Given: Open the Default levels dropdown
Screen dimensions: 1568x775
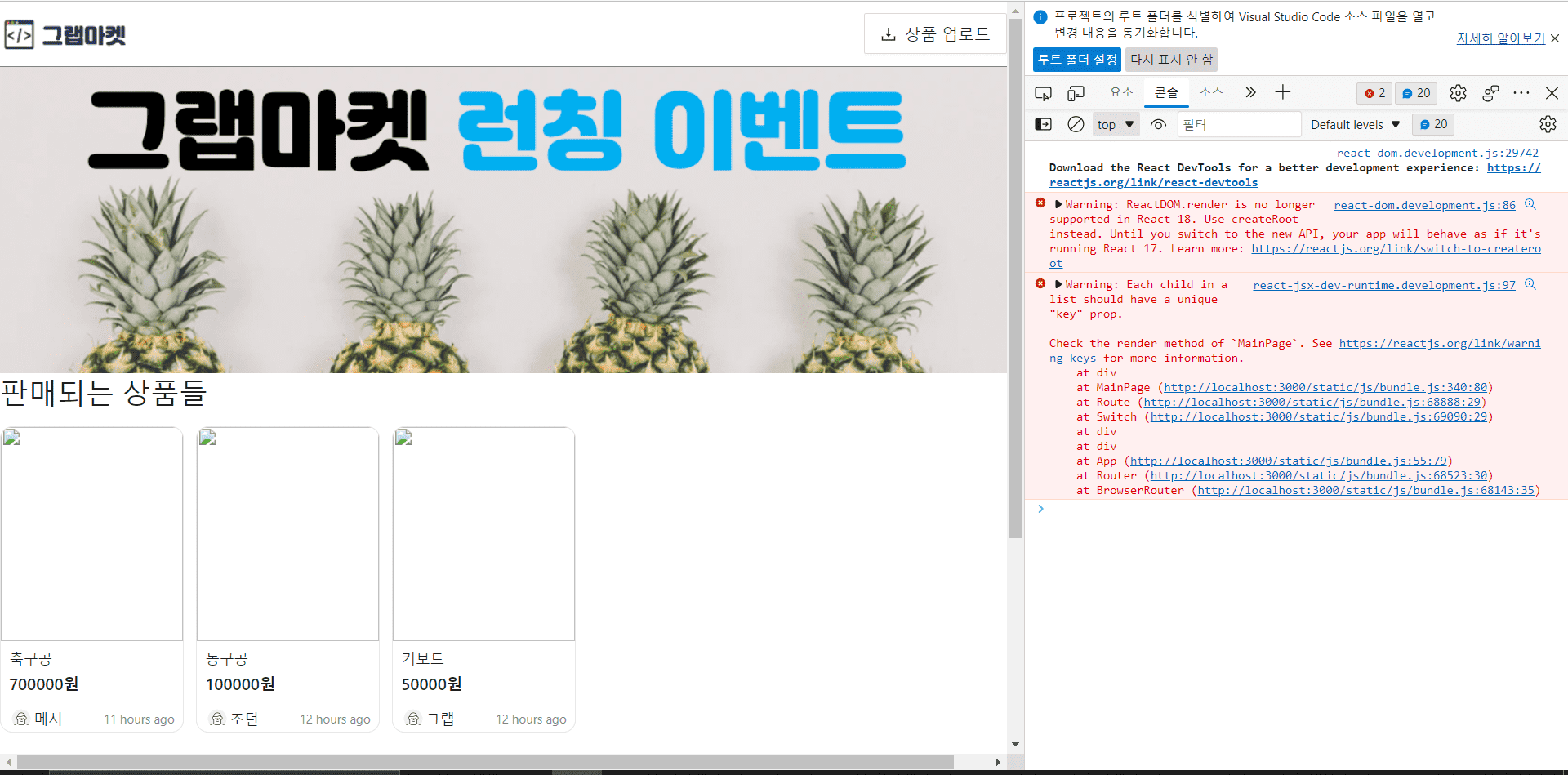Looking at the screenshot, I should (1356, 124).
